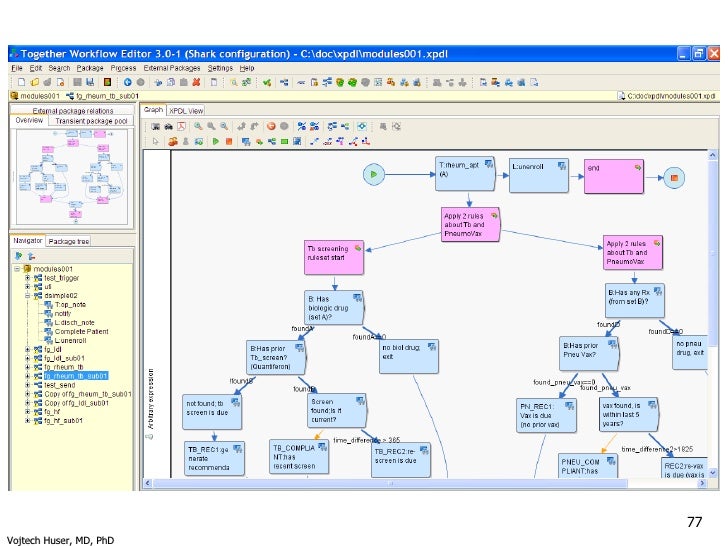Select the Transition line tool
The height and width of the screenshot is (546, 728).
point(314,141)
